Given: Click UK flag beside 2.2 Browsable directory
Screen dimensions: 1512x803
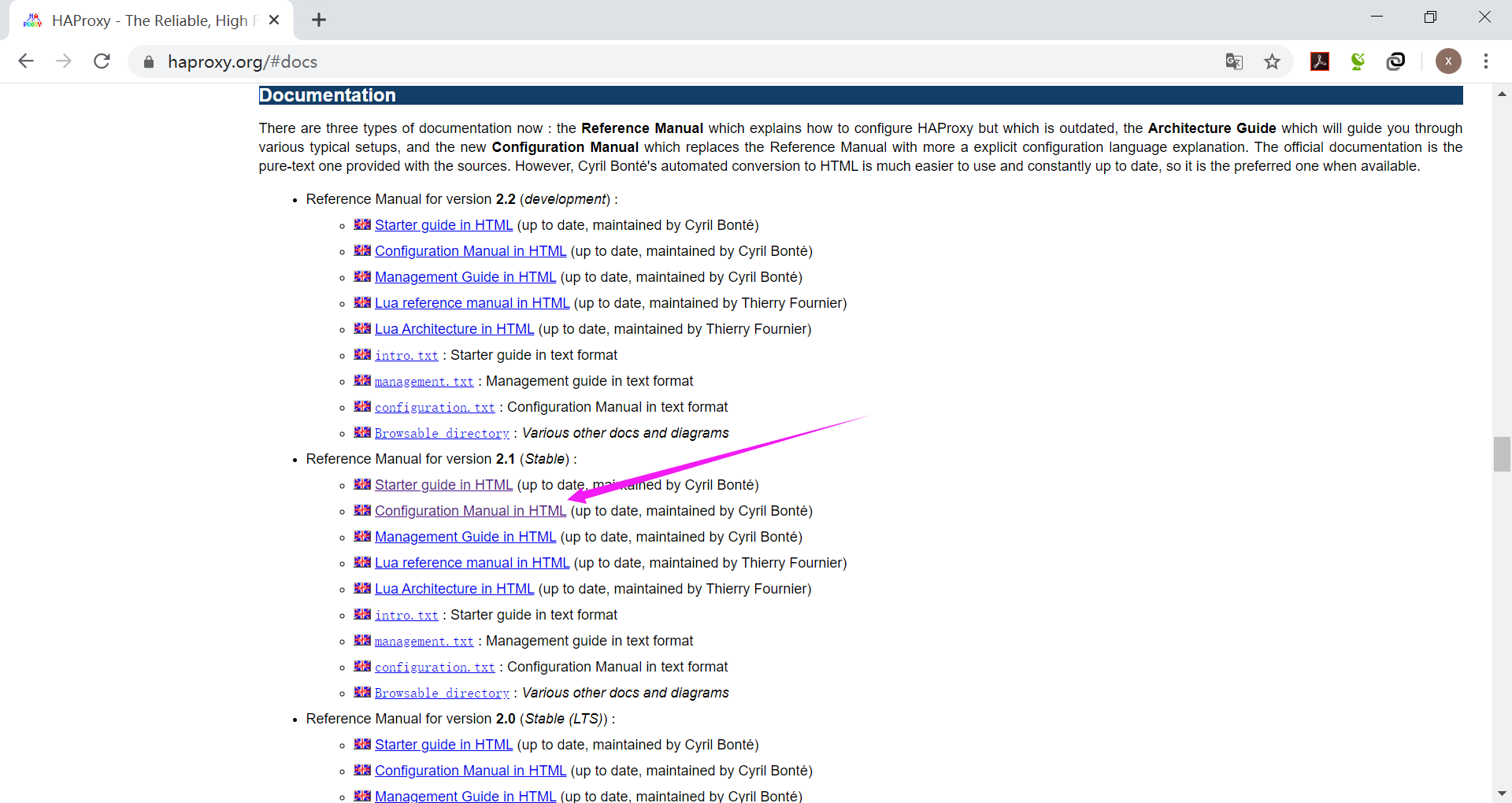Looking at the screenshot, I should coord(362,432).
